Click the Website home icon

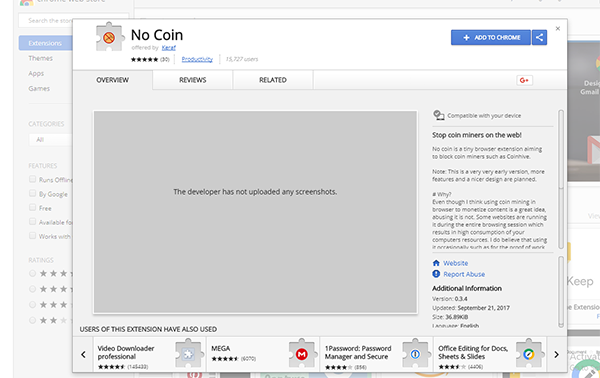[x=436, y=263]
